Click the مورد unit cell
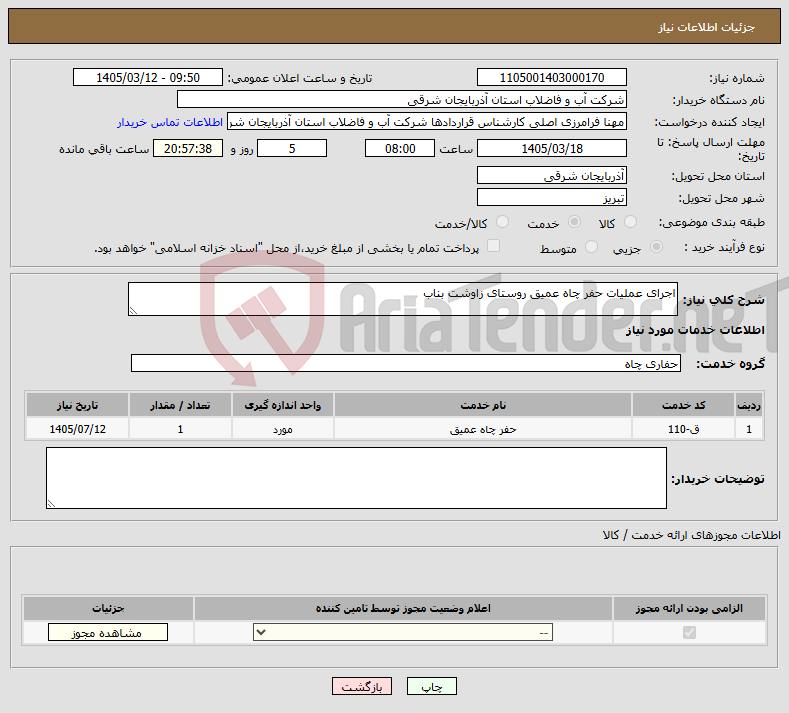 pos(282,429)
